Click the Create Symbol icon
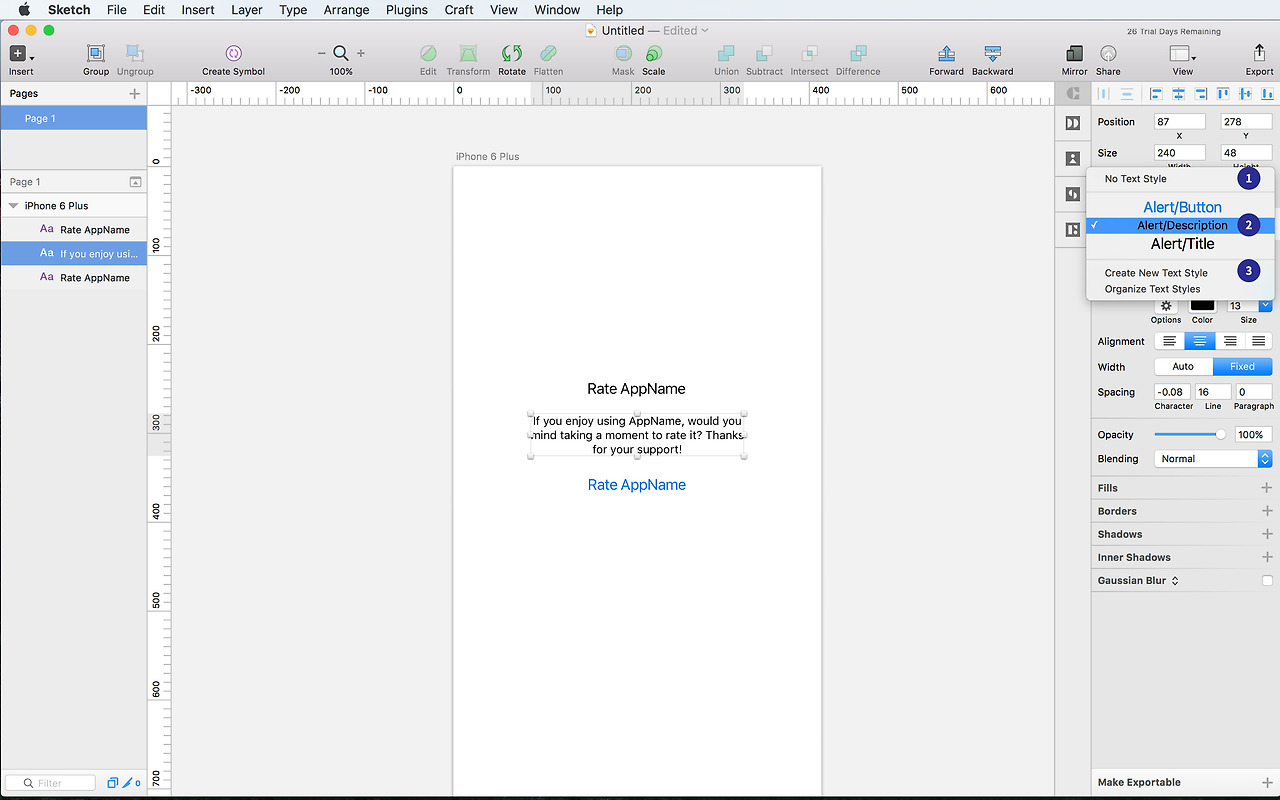 point(233,54)
